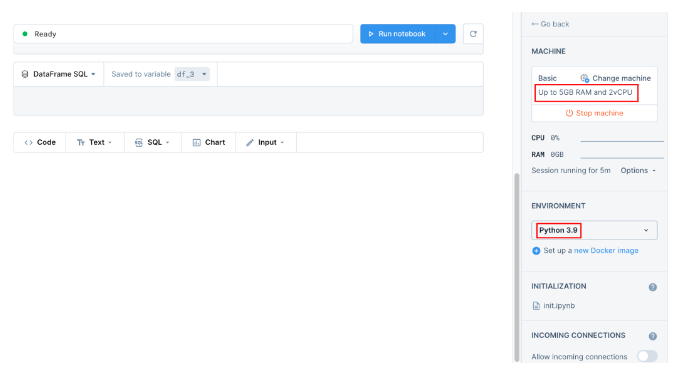The image size is (675, 373).
Task: Click the Code brackets icon
Action: click(x=28, y=143)
